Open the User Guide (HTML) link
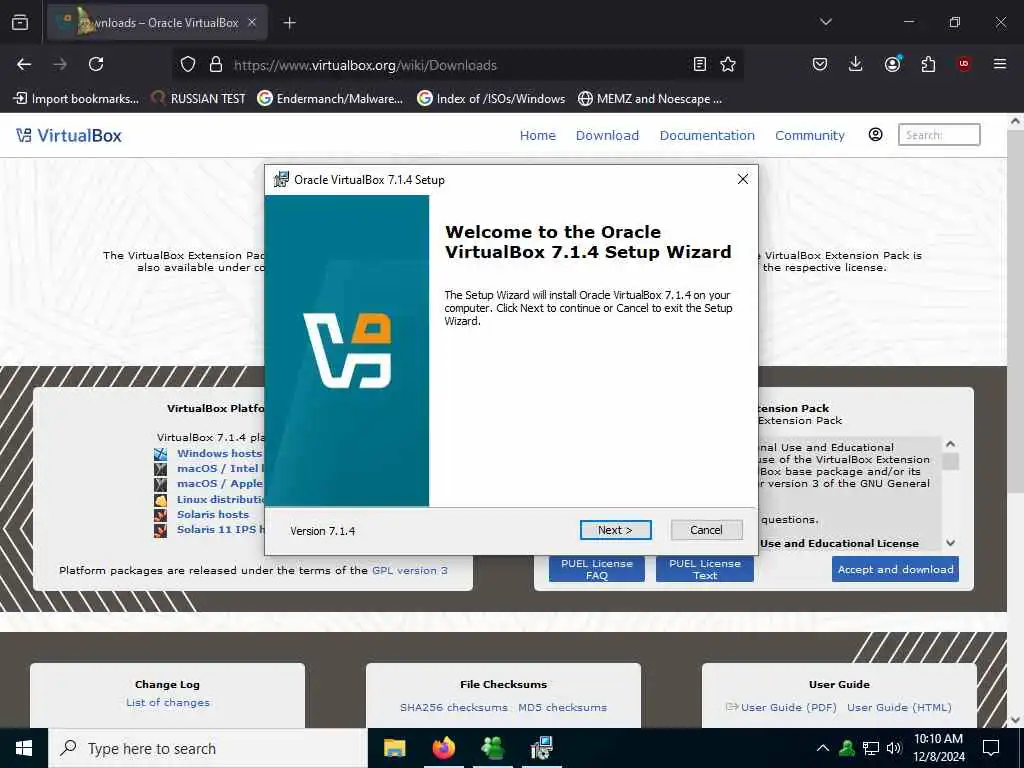 (899, 707)
